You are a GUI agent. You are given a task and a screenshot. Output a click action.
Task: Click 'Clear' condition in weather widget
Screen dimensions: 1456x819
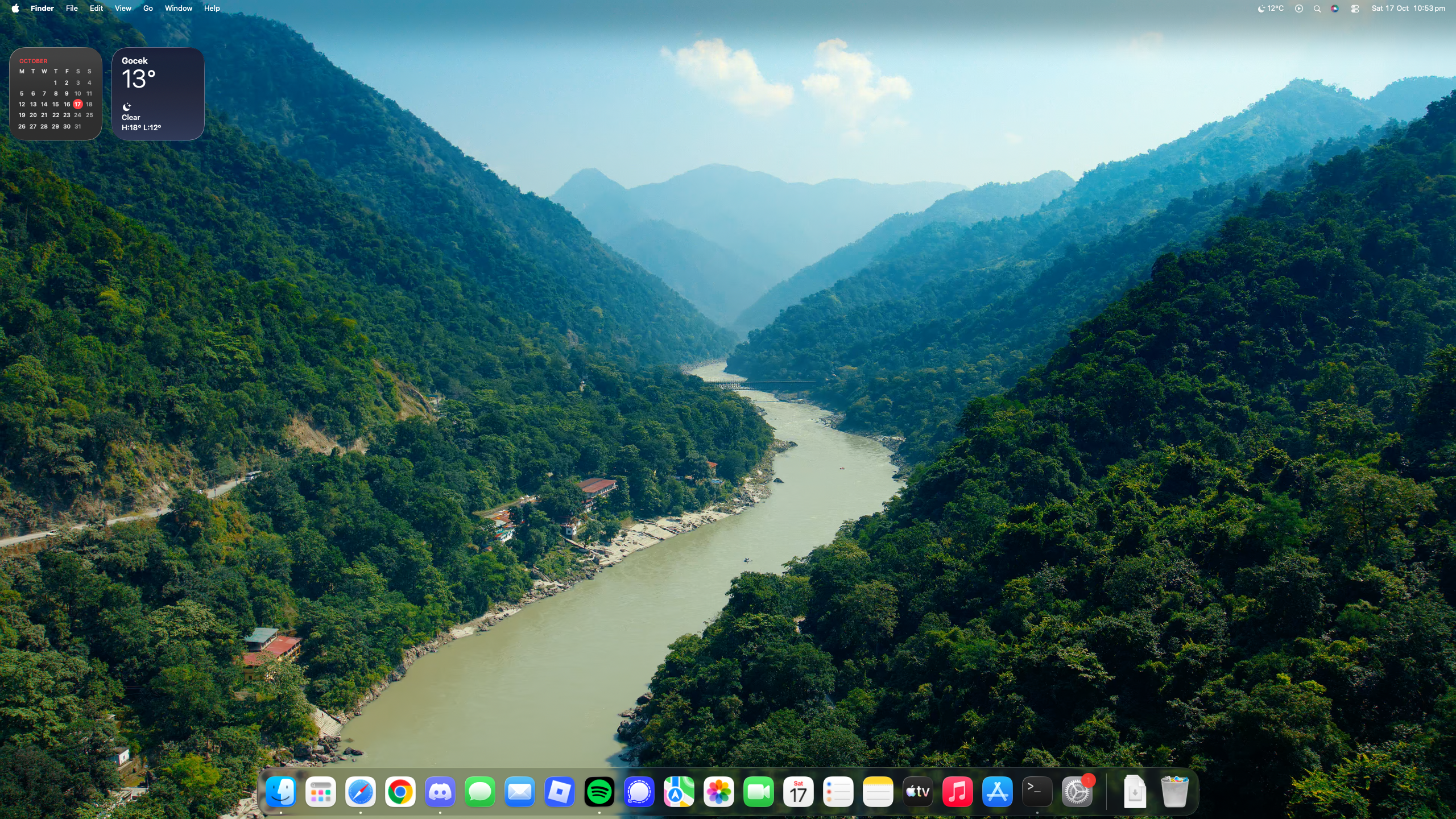pyautogui.click(x=131, y=117)
